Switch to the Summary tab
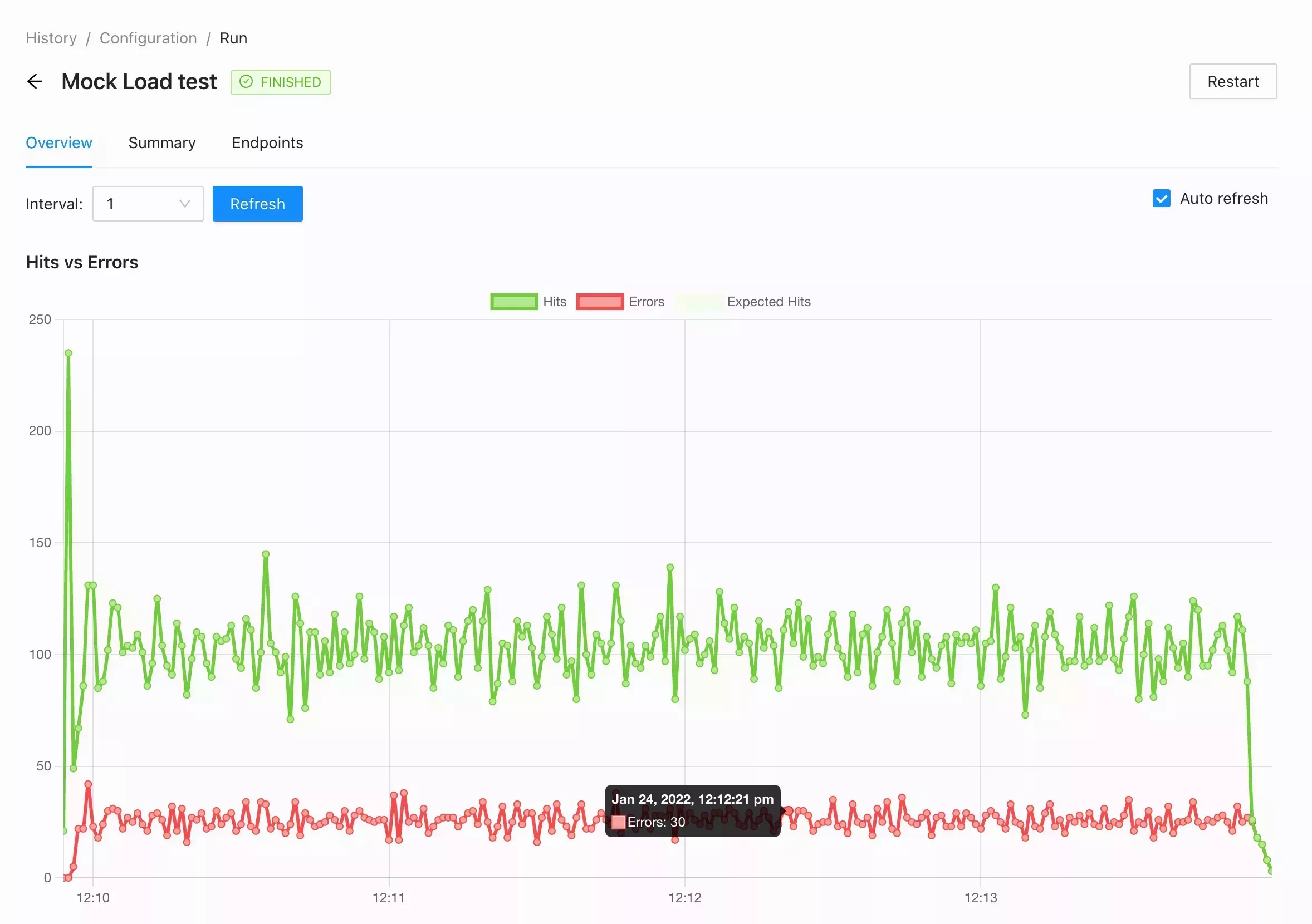The width and height of the screenshot is (1312, 924). (x=162, y=142)
